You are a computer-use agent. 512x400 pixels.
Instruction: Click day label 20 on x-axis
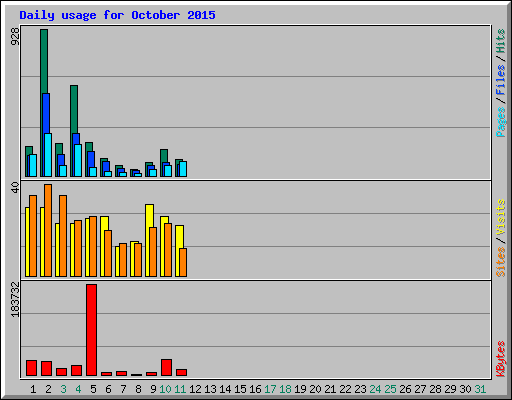point(315,389)
